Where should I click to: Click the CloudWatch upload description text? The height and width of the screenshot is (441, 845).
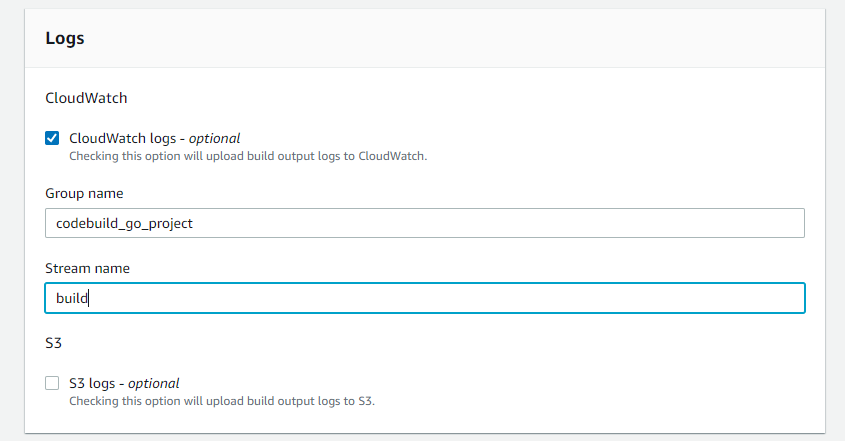(248, 155)
